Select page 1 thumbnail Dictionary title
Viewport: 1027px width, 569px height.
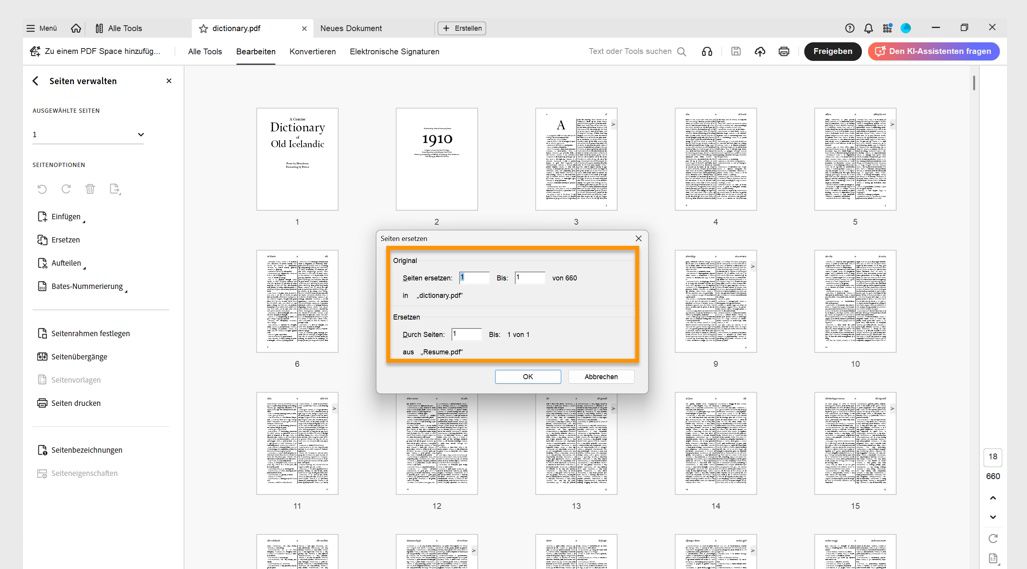pyautogui.click(x=297, y=159)
